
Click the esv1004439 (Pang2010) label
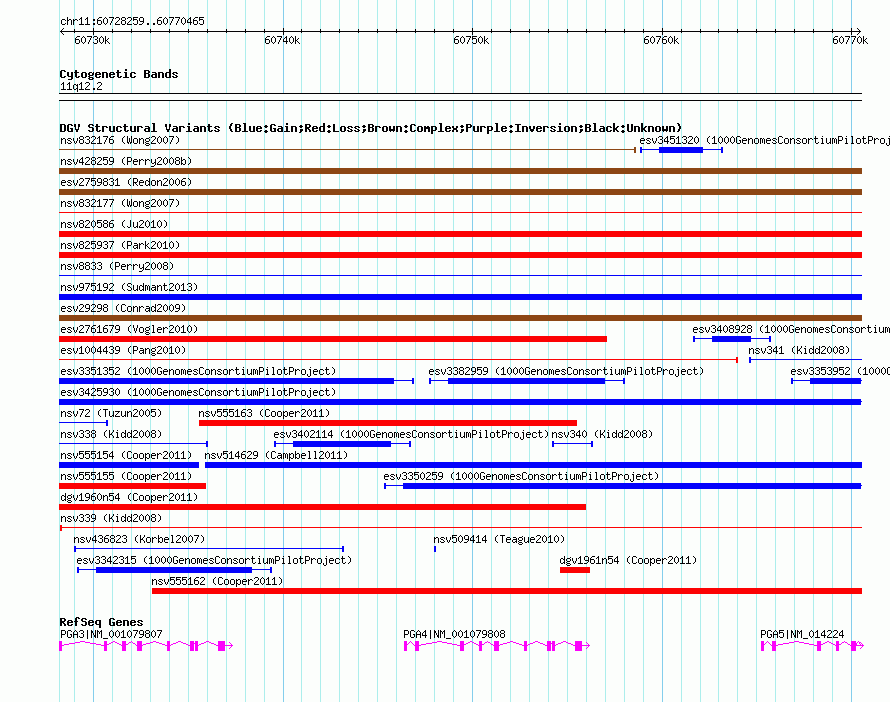[123, 350]
